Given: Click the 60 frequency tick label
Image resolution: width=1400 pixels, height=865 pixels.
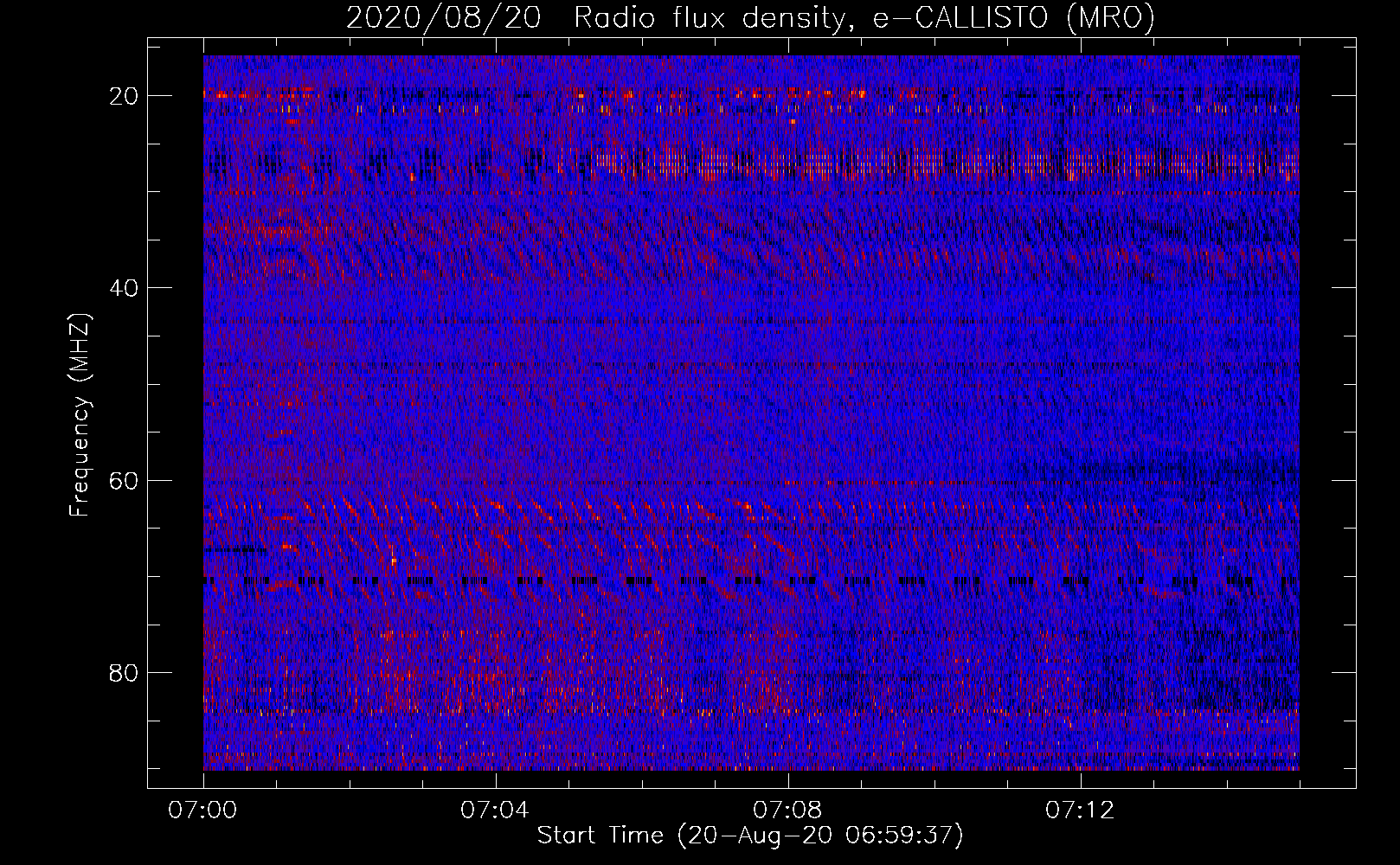Looking at the screenshot, I should coord(125,480).
